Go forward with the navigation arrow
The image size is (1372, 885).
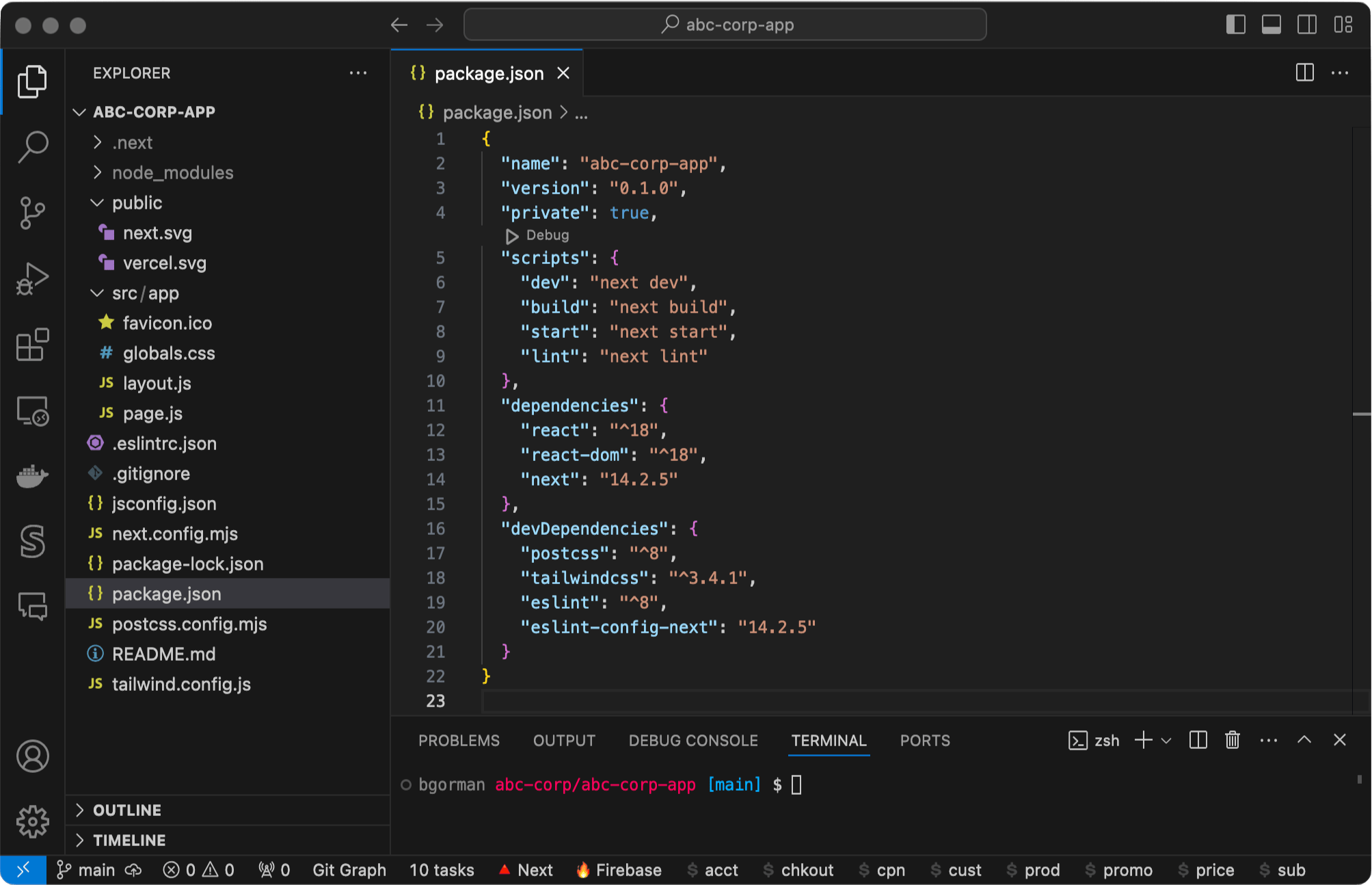[x=435, y=25]
